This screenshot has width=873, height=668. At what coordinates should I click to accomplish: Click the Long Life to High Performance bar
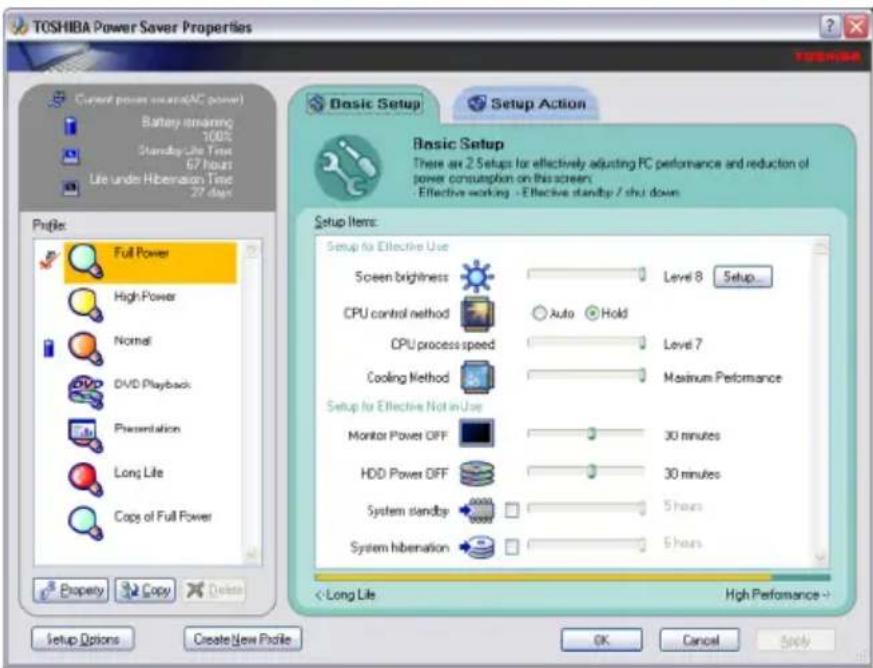click(572, 578)
